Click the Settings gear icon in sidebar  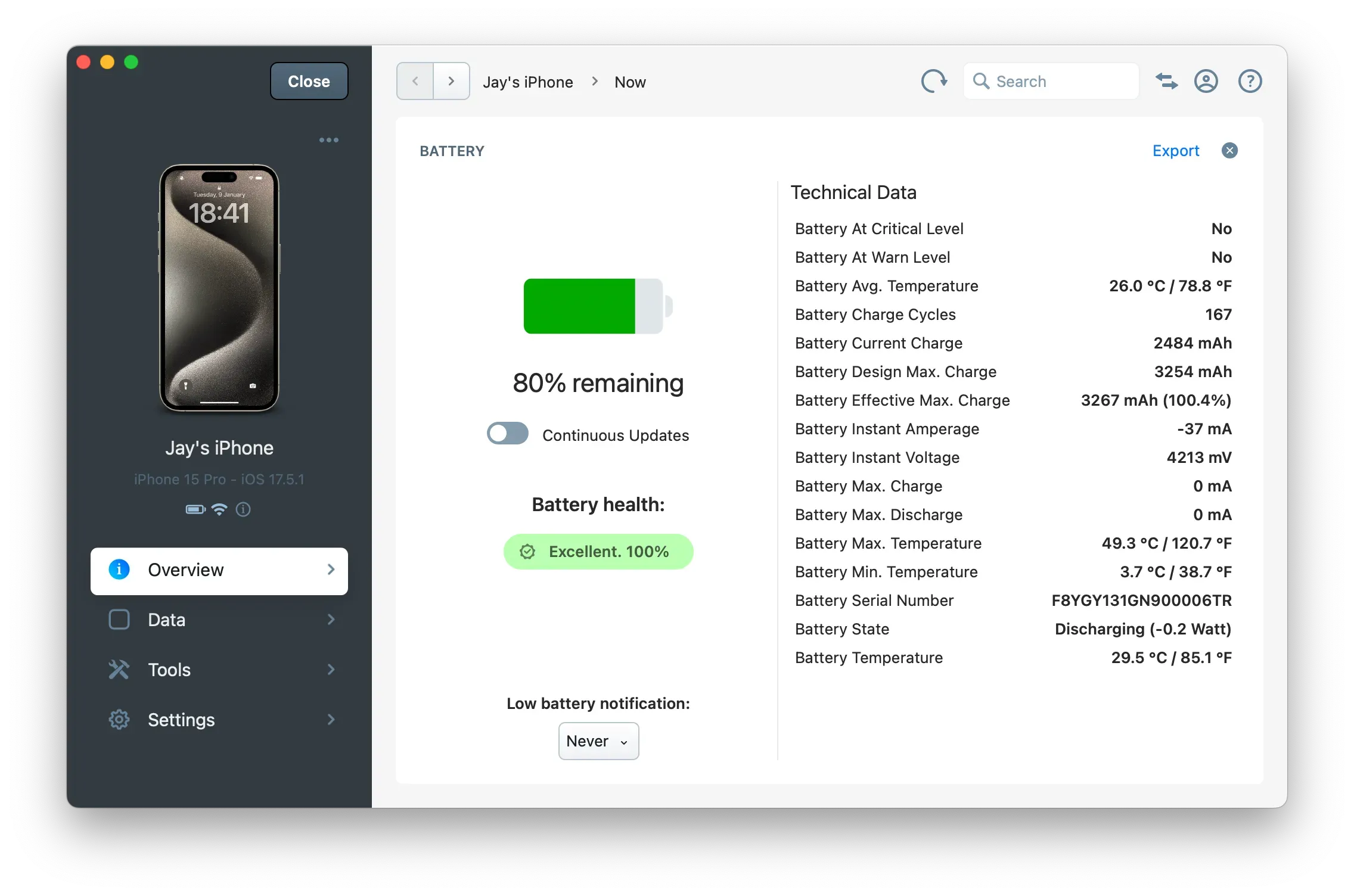119,720
